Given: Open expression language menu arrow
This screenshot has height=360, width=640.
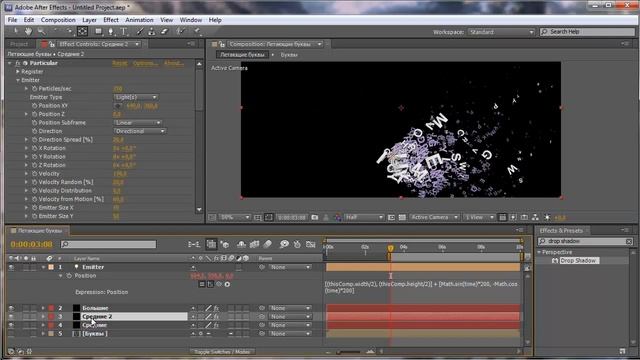Looking at the screenshot, I should (227, 284).
